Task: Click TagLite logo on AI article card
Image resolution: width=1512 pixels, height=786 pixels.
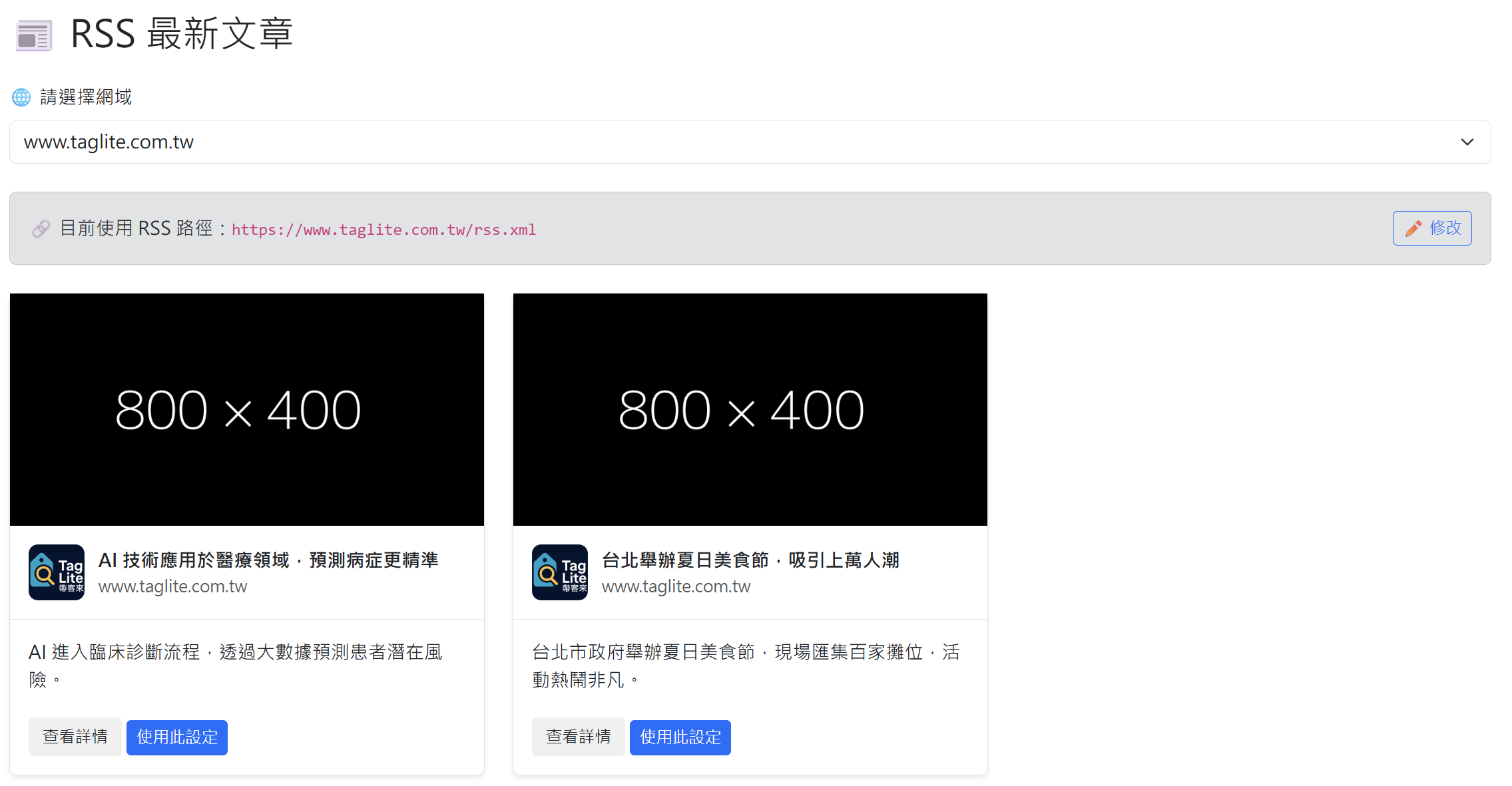Action: (57, 572)
